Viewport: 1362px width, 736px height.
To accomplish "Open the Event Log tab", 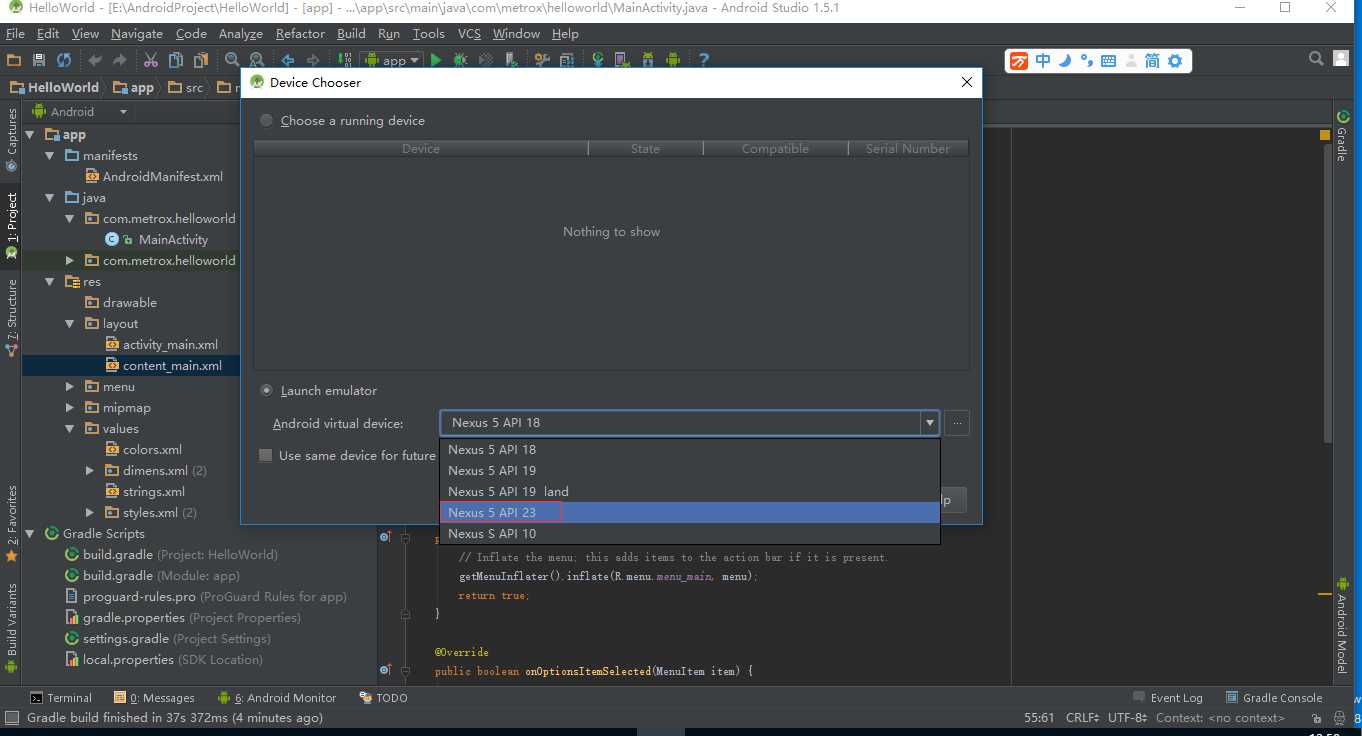I will pos(1167,698).
